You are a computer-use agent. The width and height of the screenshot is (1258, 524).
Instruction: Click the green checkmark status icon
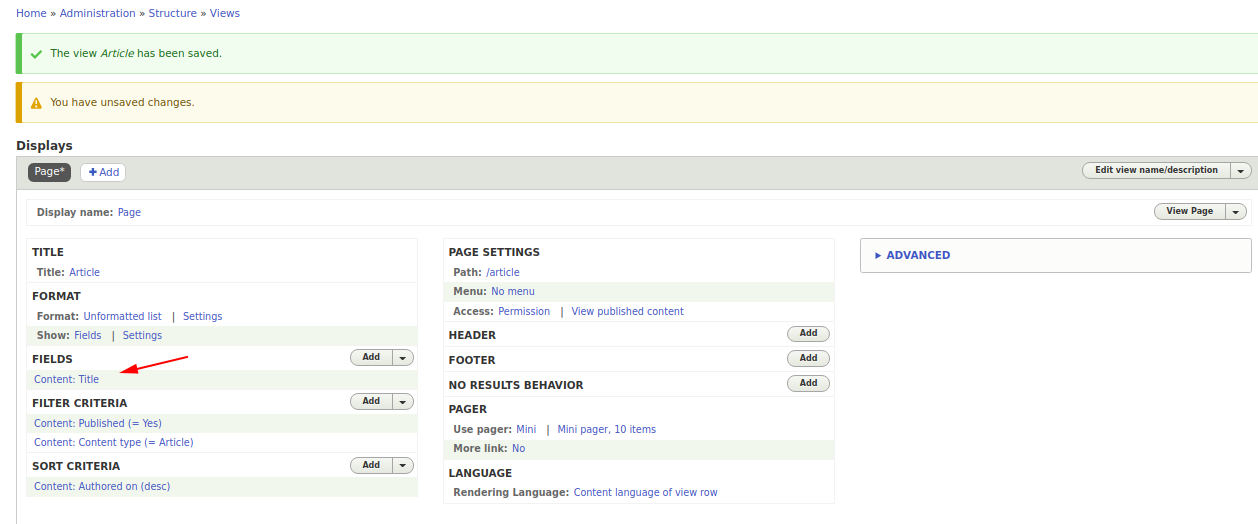(x=37, y=54)
